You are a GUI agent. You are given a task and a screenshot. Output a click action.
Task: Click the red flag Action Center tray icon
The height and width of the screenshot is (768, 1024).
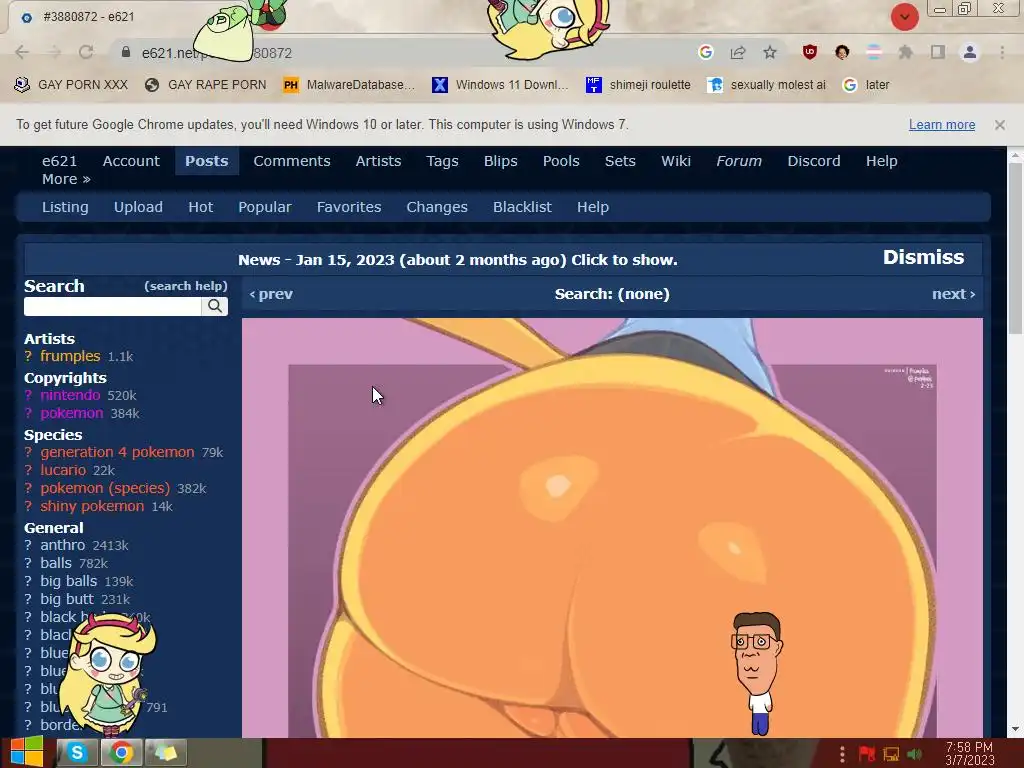[x=867, y=754]
